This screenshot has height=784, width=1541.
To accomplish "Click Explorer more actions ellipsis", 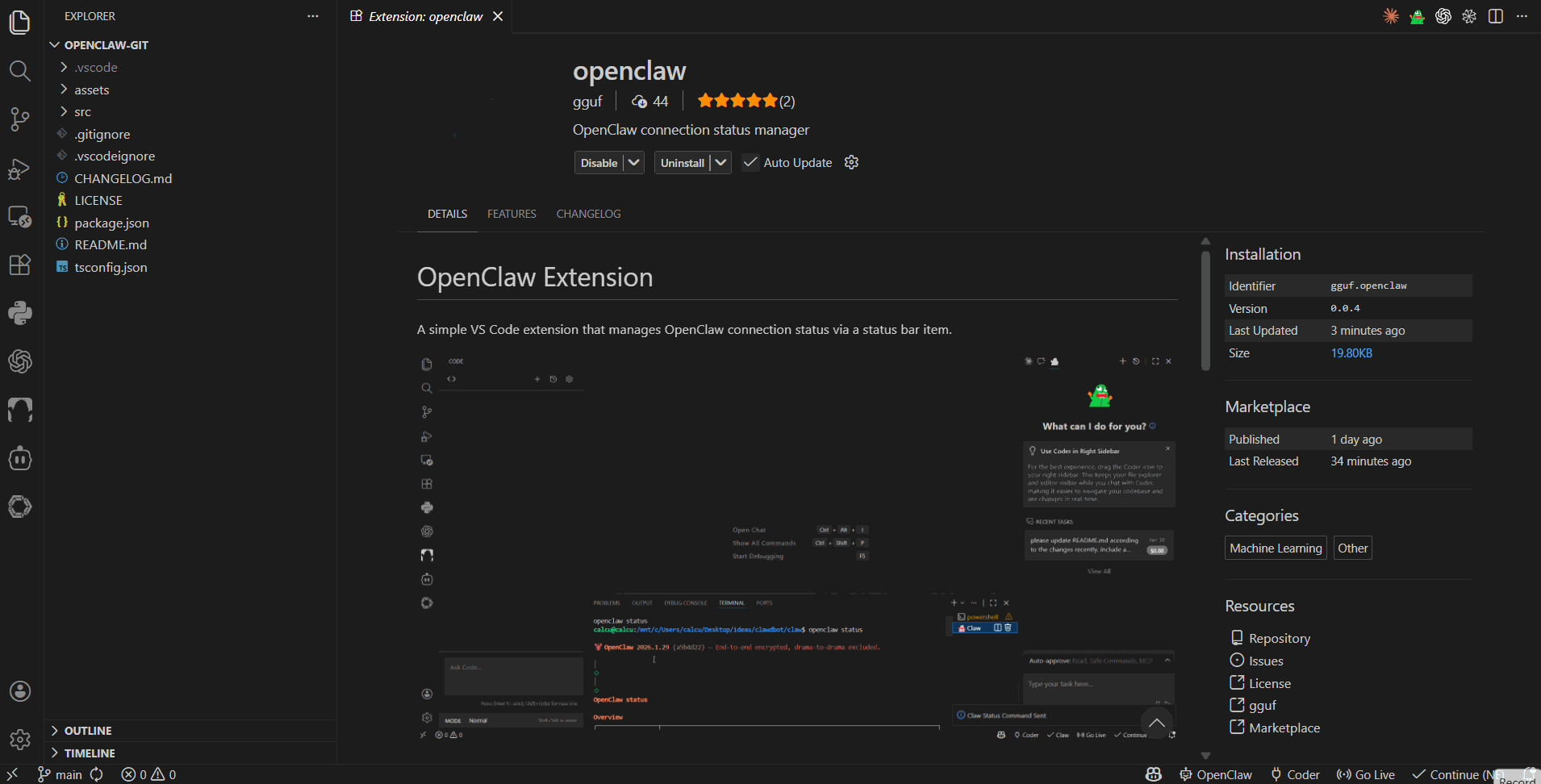I will [x=313, y=16].
